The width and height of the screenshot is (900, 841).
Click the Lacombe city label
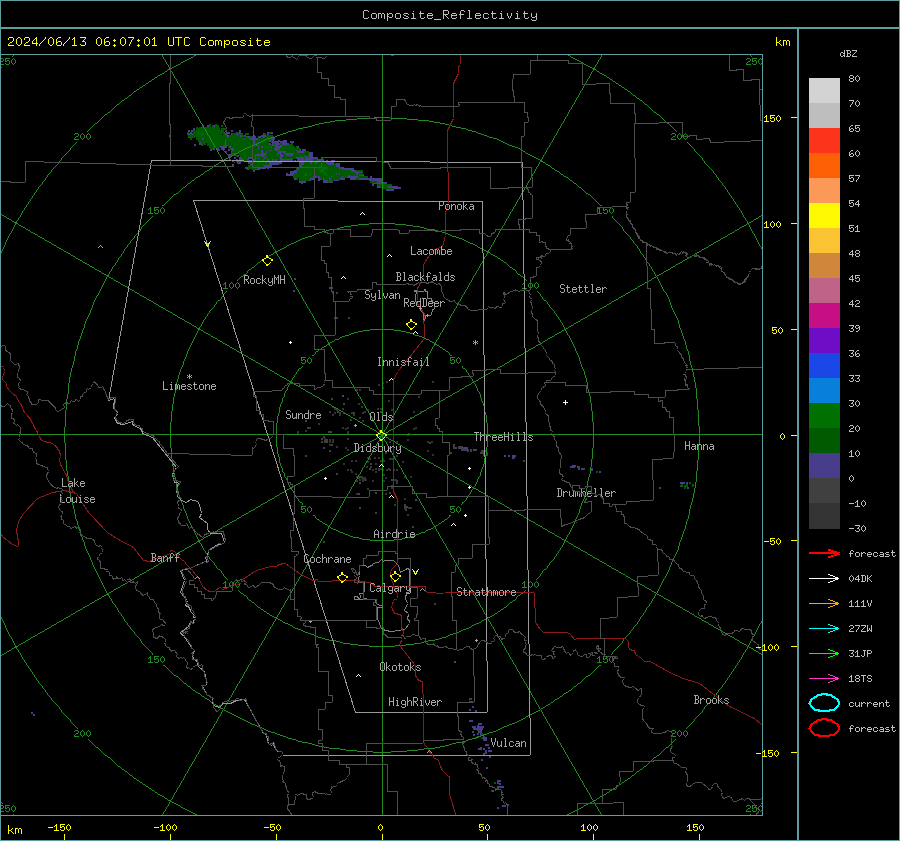pyautogui.click(x=431, y=251)
